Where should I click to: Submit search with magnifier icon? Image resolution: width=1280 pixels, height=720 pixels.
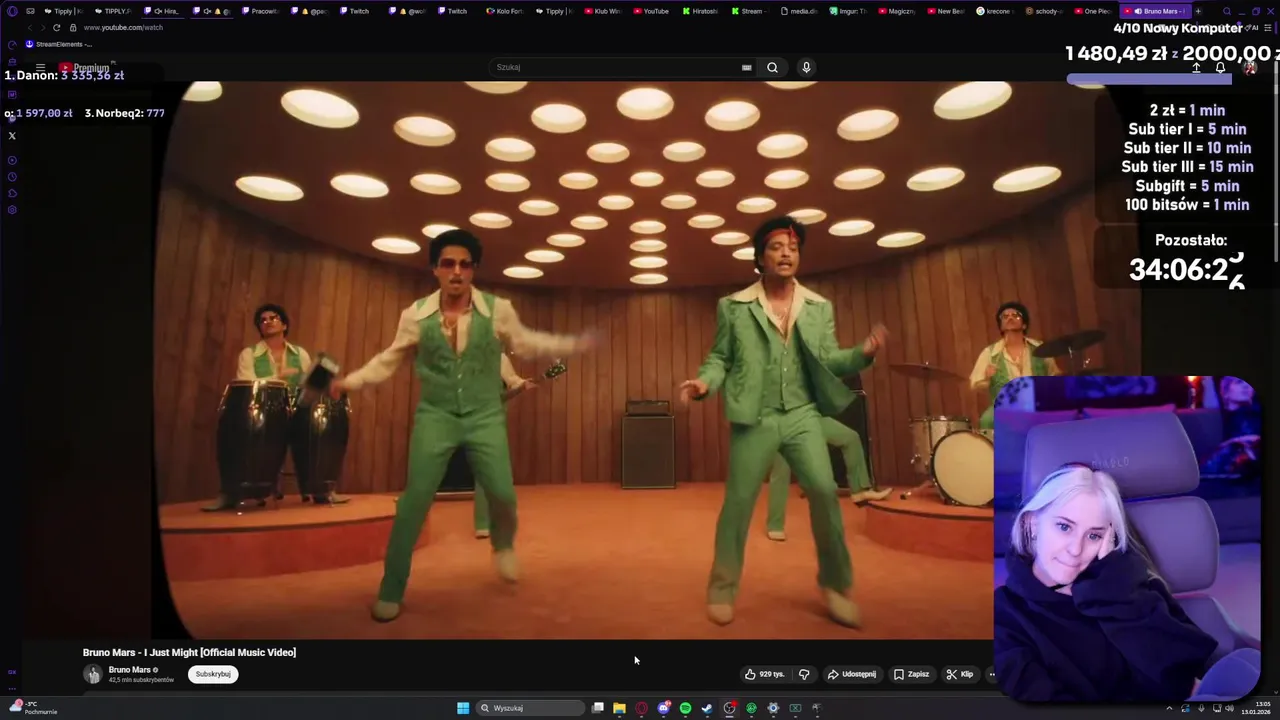click(772, 67)
